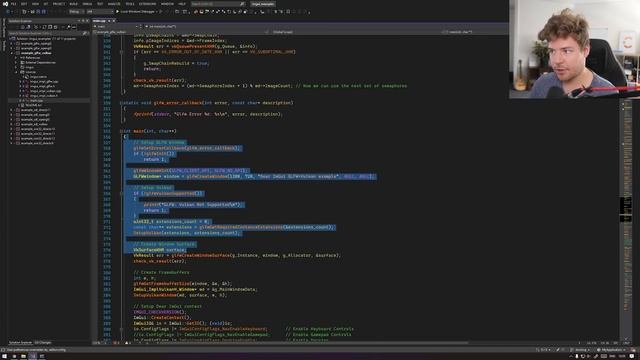Click the SetupVulkan(extensions, extensions_count) line
The height and width of the screenshot is (360, 640).
coord(187,233)
